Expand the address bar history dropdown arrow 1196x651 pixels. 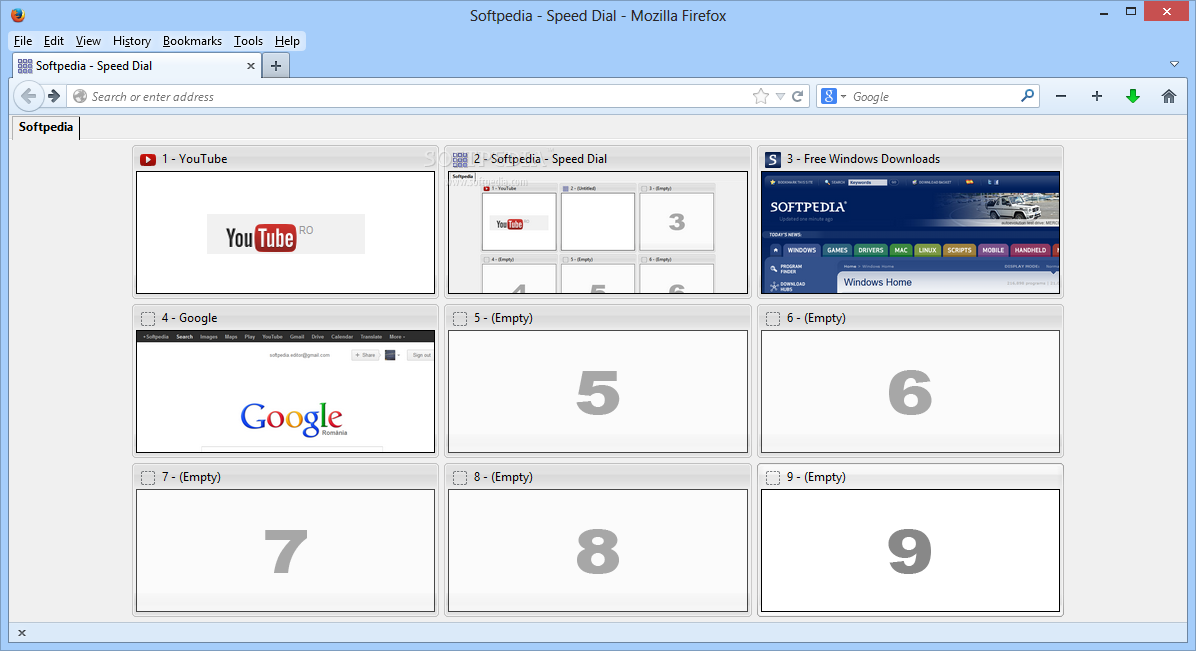point(780,97)
